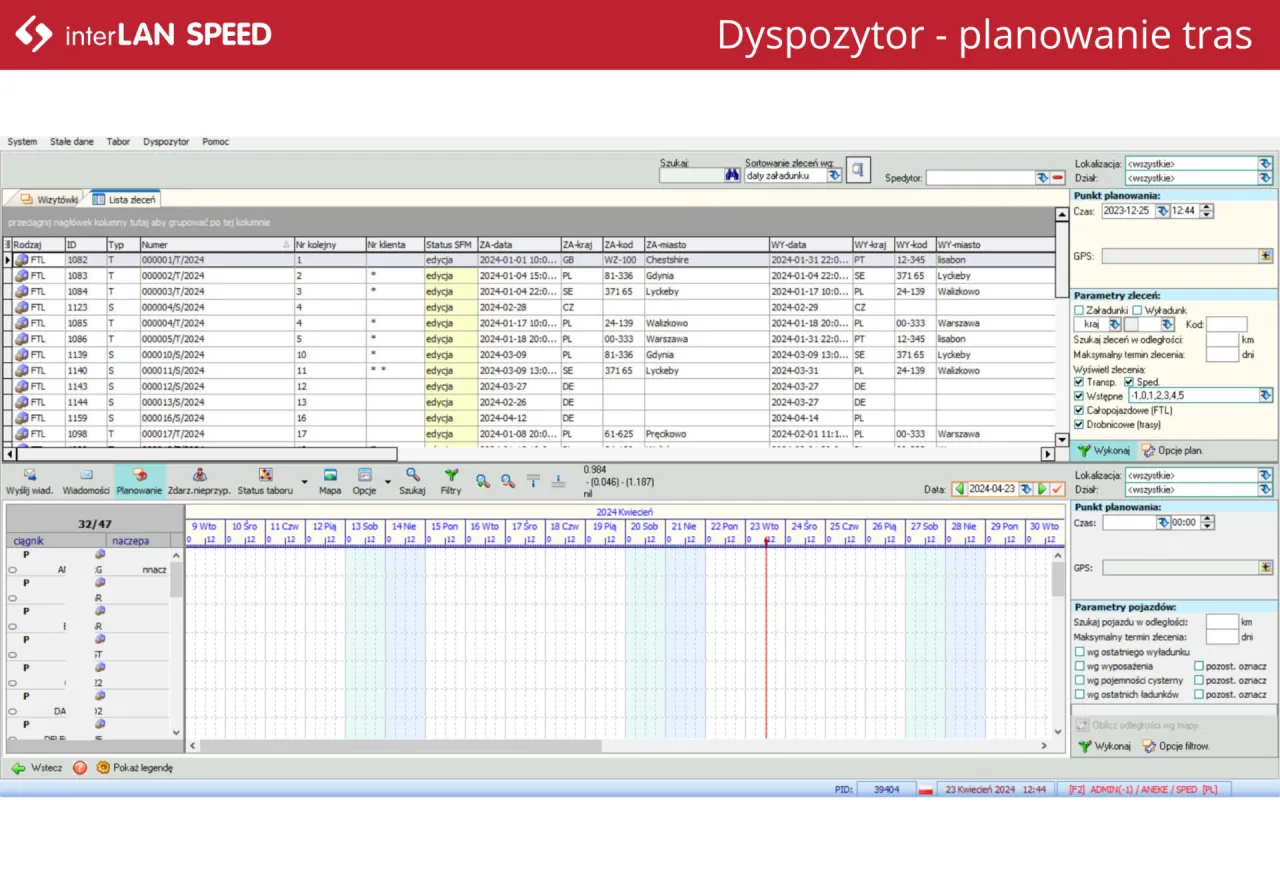
Task: Open Filtry funnel icon
Action: point(451,475)
